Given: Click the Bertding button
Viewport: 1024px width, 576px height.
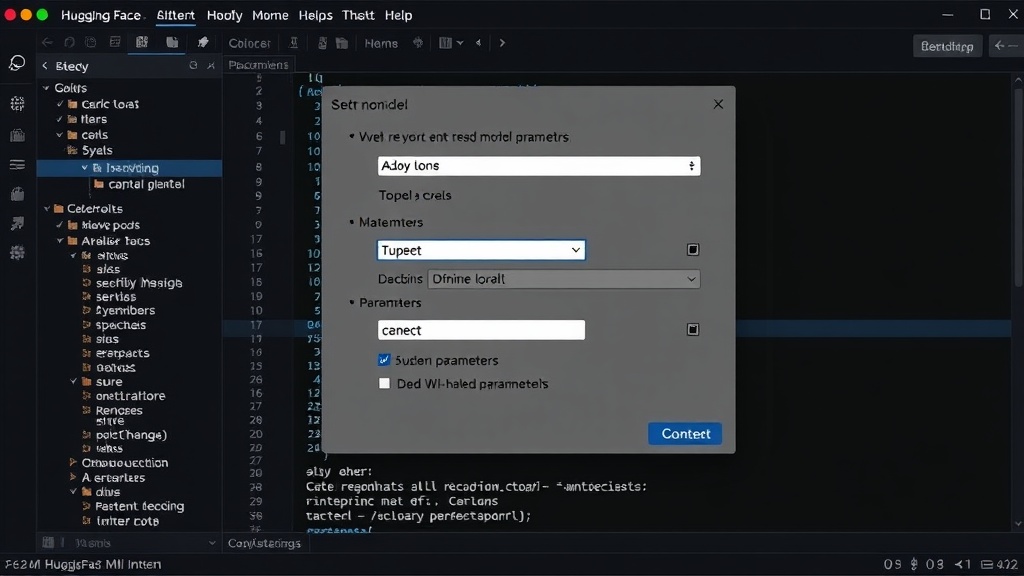Looking at the screenshot, I should pos(947,46).
